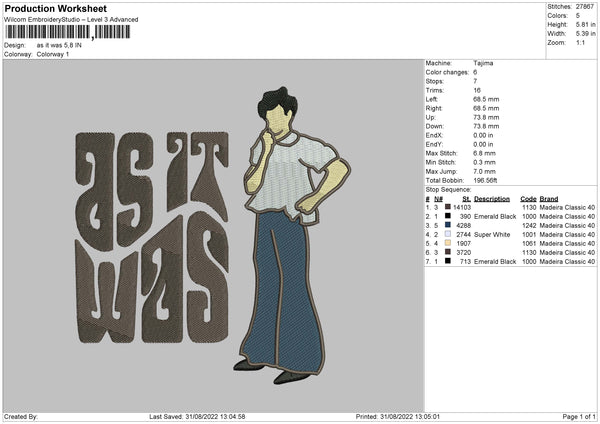Viewport: 600px width, 424px height.
Task: Click the 'Color changes:' label
Action: tap(447, 72)
